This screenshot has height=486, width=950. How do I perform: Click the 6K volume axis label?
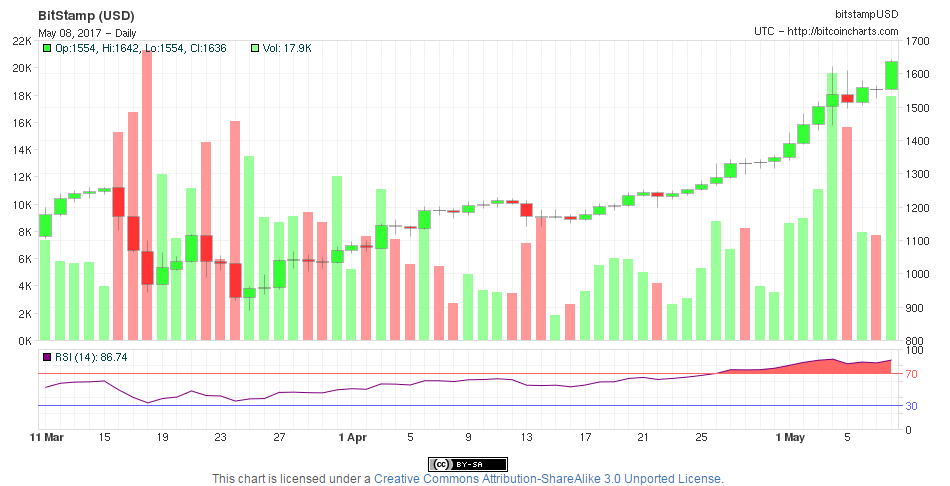pos(25,259)
